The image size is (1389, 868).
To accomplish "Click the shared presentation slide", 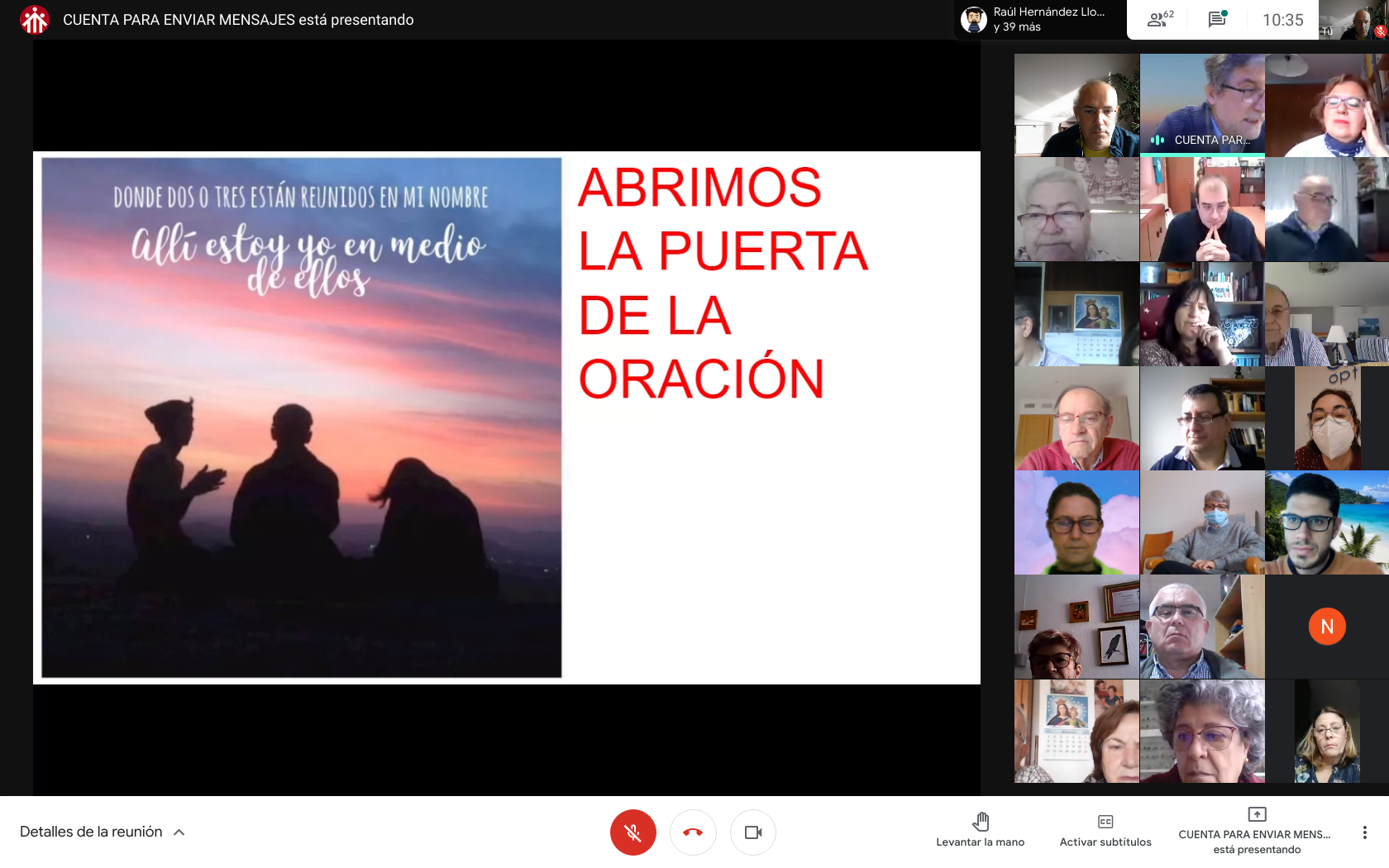I will (x=506, y=417).
